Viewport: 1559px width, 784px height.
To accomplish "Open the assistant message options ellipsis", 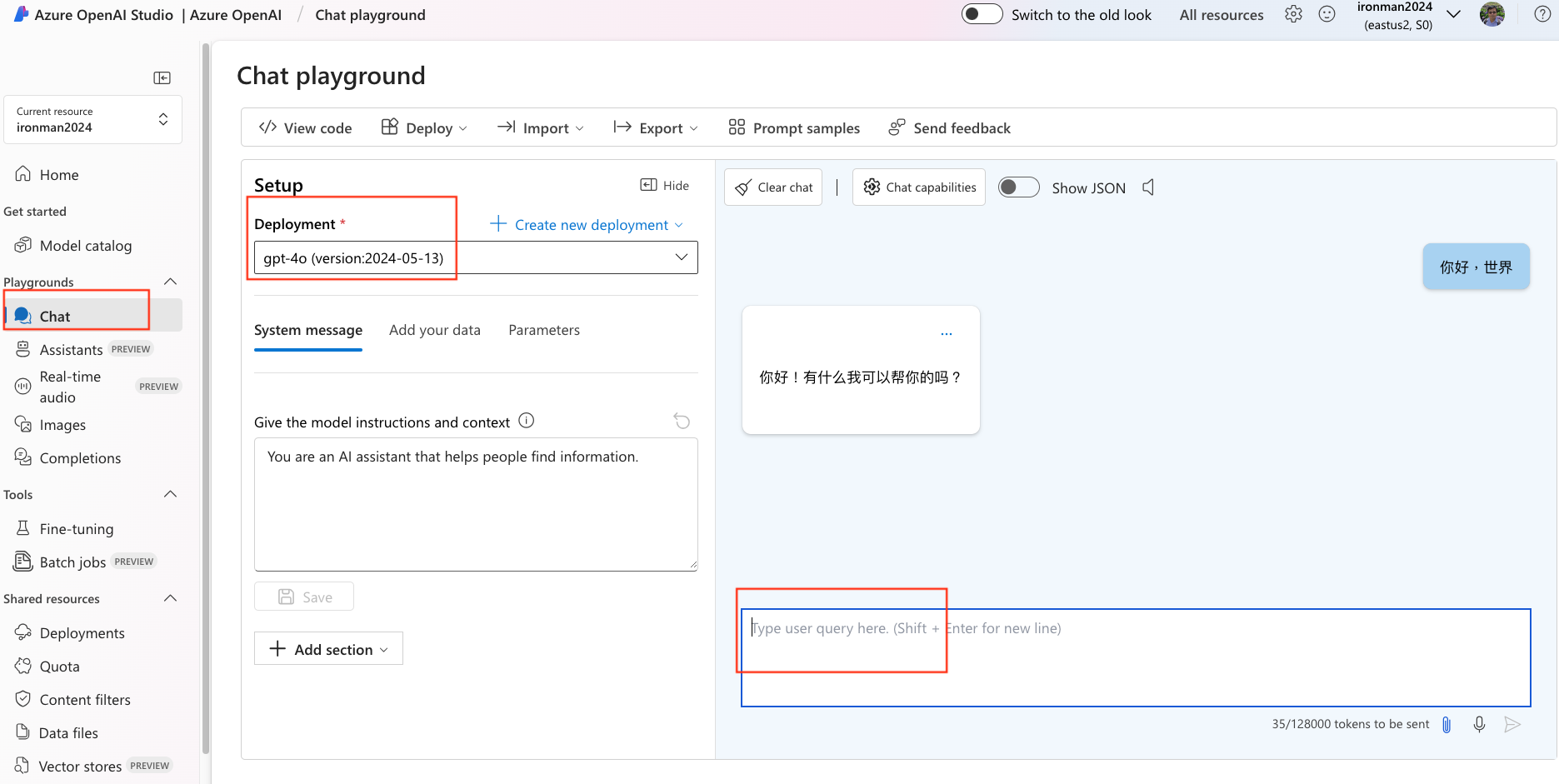I will click(x=947, y=333).
